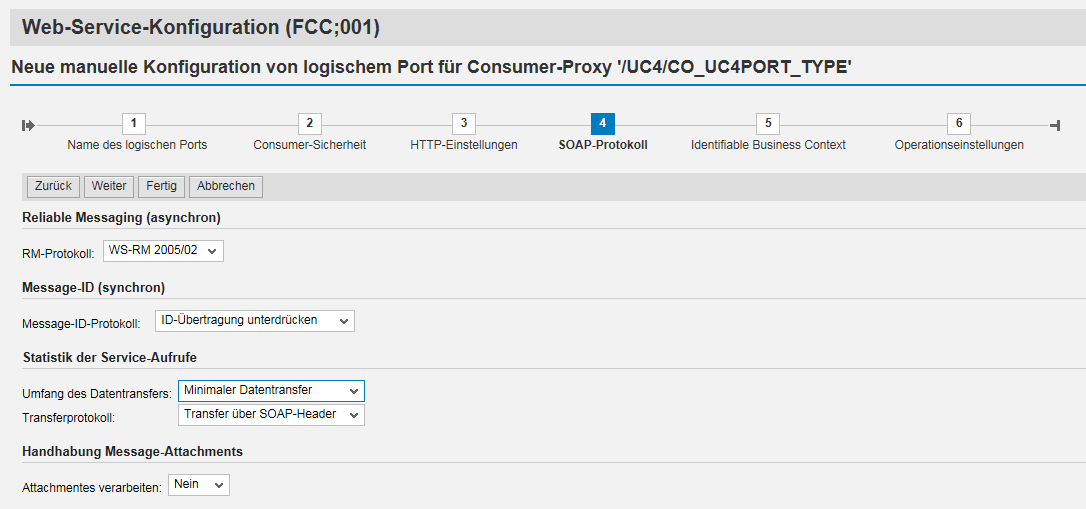Click the Weiter button
Screen dimensions: 1086x509
click(x=109, y=186)
